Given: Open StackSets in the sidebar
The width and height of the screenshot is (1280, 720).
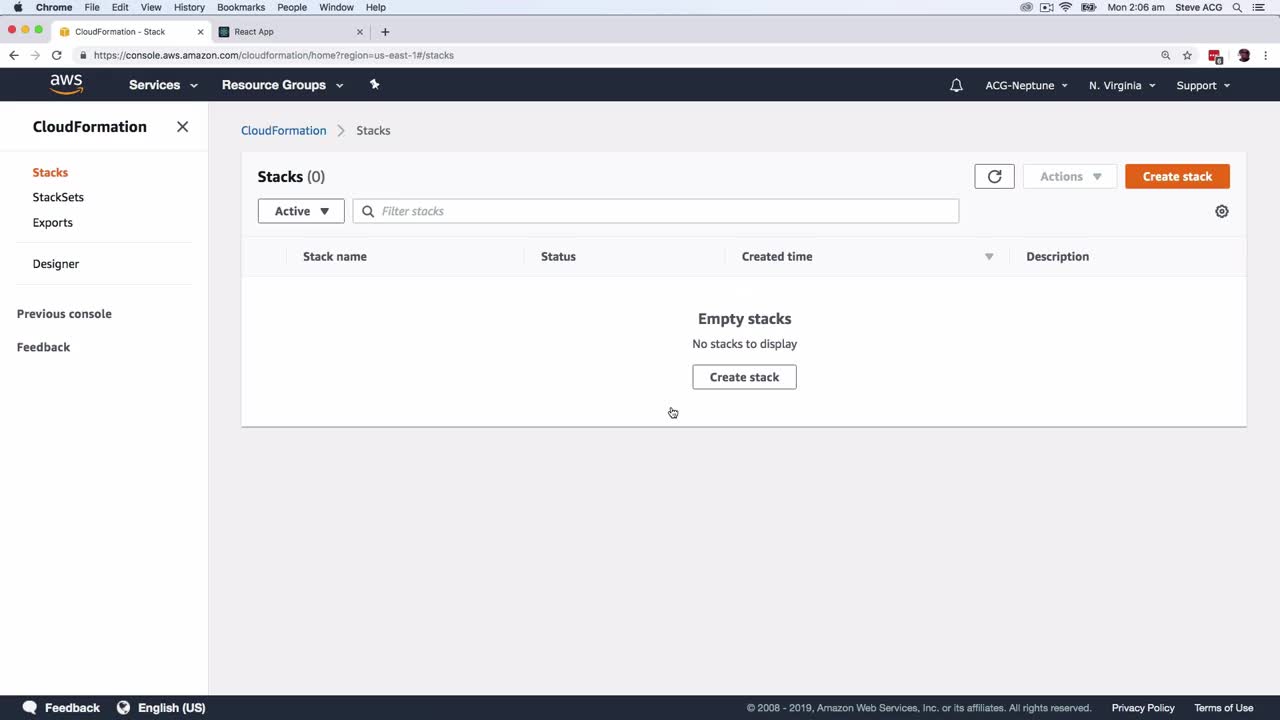Looking at the screenshot, I should pyautogui.click(x=58, y=198).
